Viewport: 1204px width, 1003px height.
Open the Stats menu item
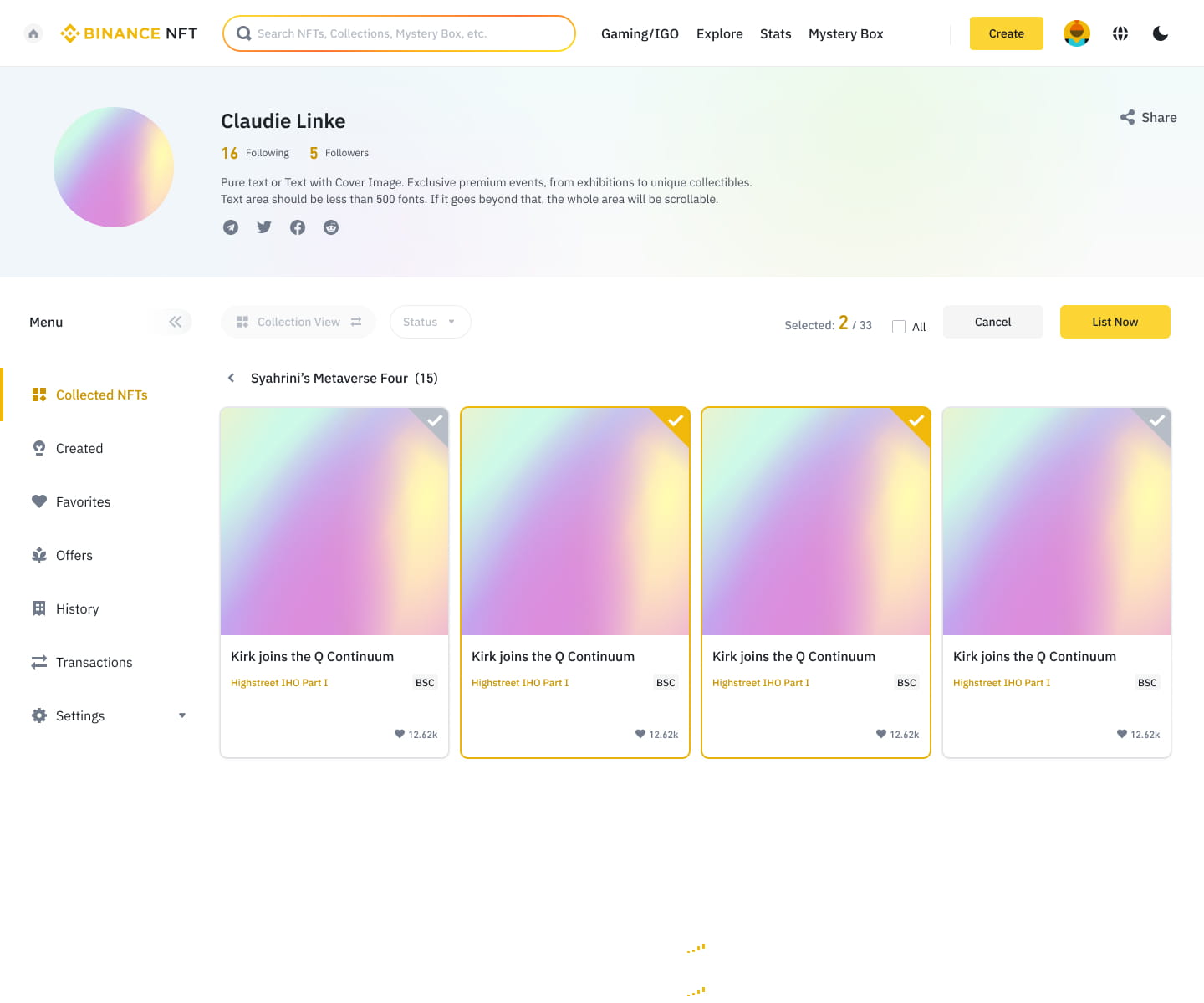(776, 33)
